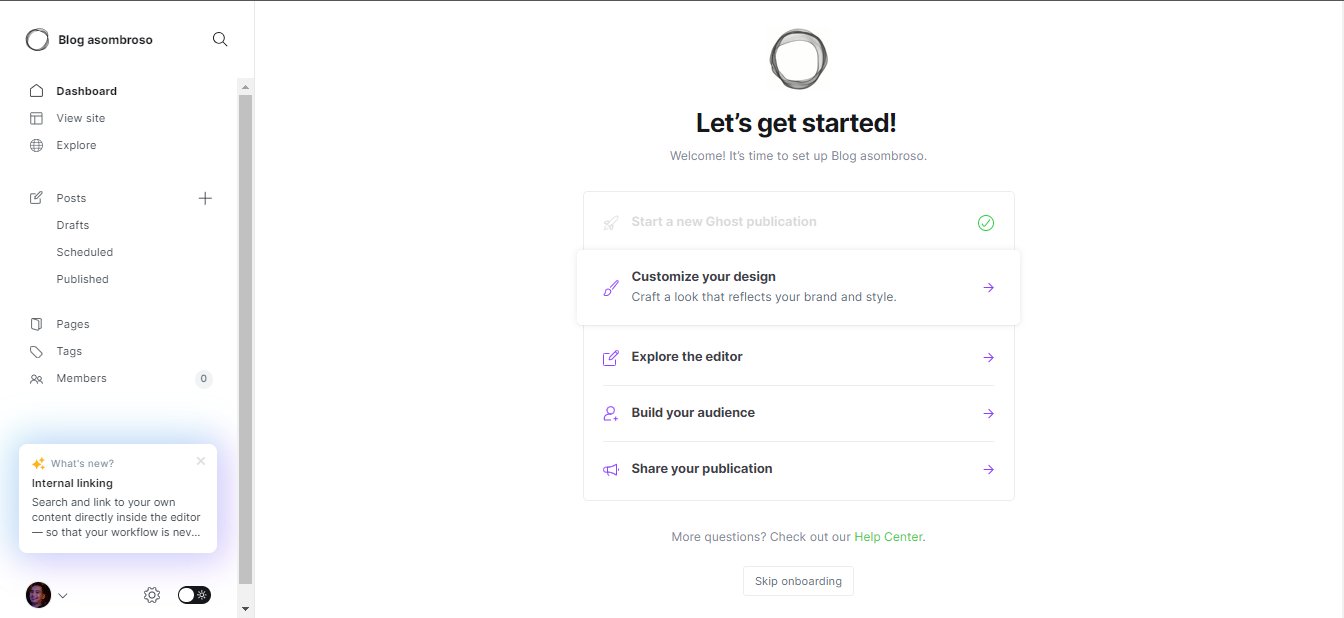This screenshot has height=618, width=1344.
Task: Click the Members people icon
Action: [37, 379]
